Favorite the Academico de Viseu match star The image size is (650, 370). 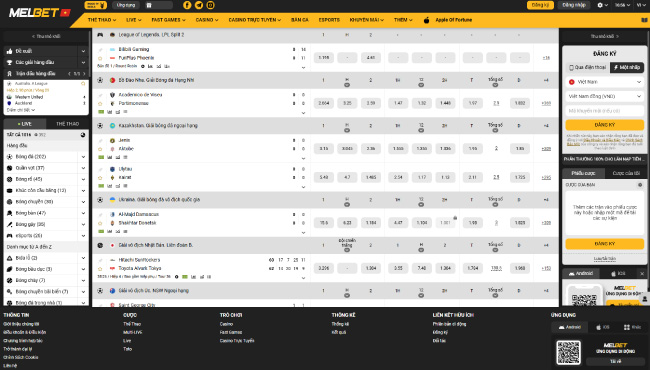100,104
